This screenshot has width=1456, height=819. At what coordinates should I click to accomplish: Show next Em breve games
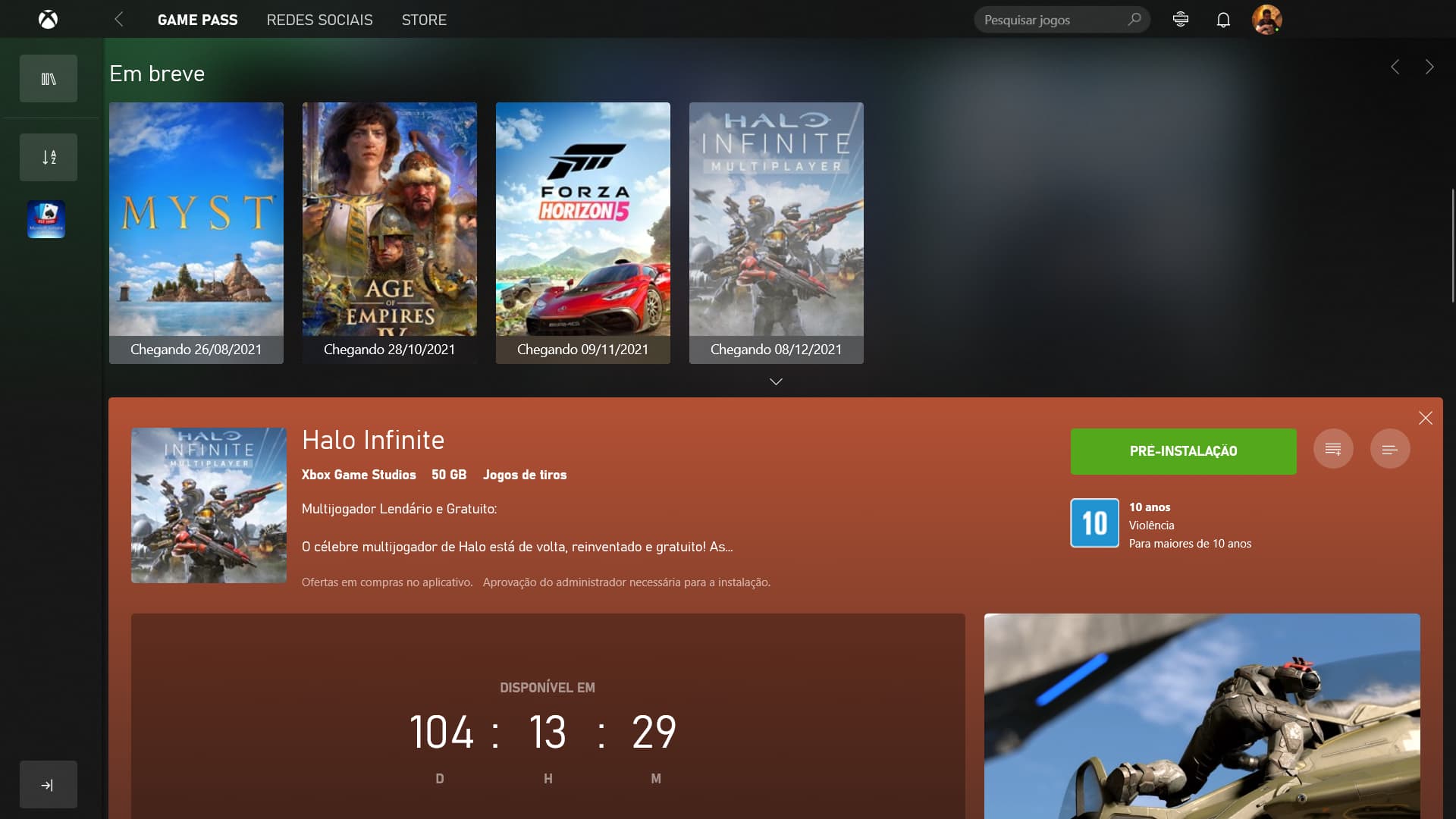[x=1429, y=67]
